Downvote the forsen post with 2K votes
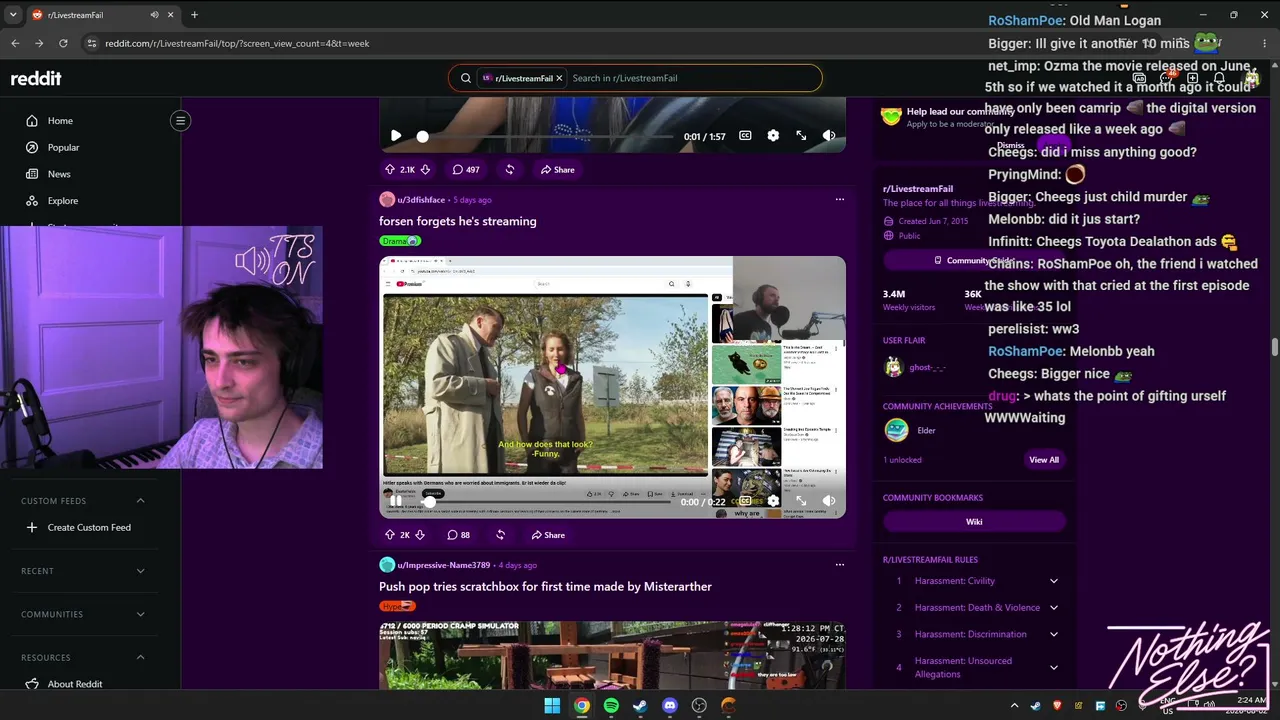The width and height of the screenshot is (1280, 720). (419, 535)
